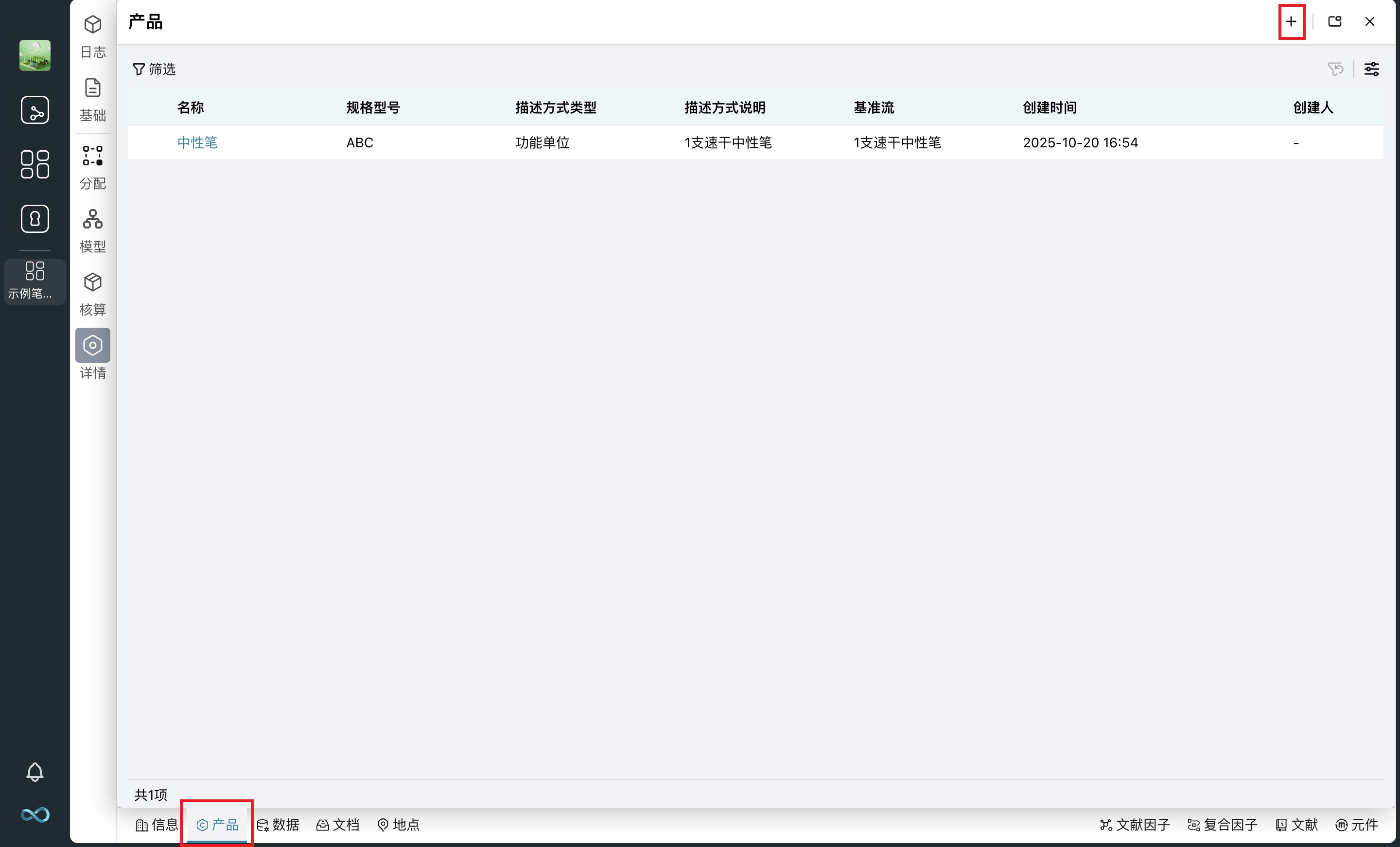The width and height of the screenshot is (1400, 847).
Task: Pop out window icon in header
Action: click(x=1335, y=21)
